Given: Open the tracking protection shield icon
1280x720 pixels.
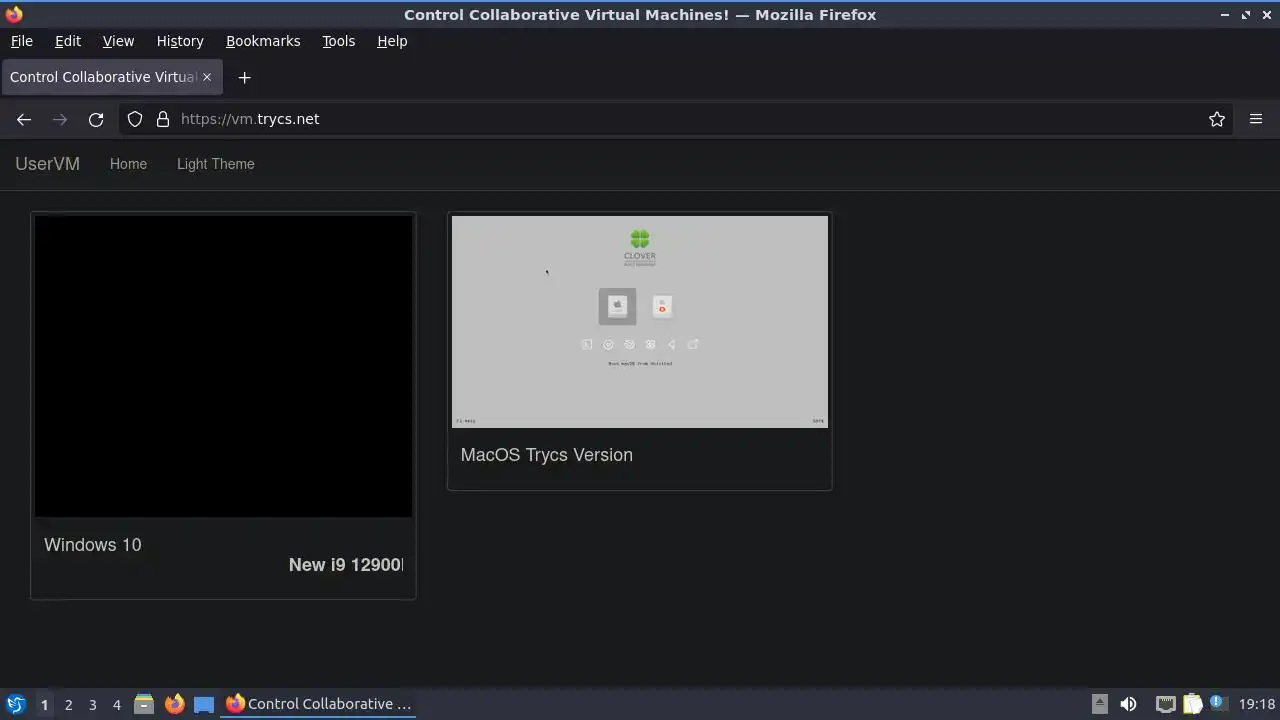Looking at the screenshot, I should 135,119.
